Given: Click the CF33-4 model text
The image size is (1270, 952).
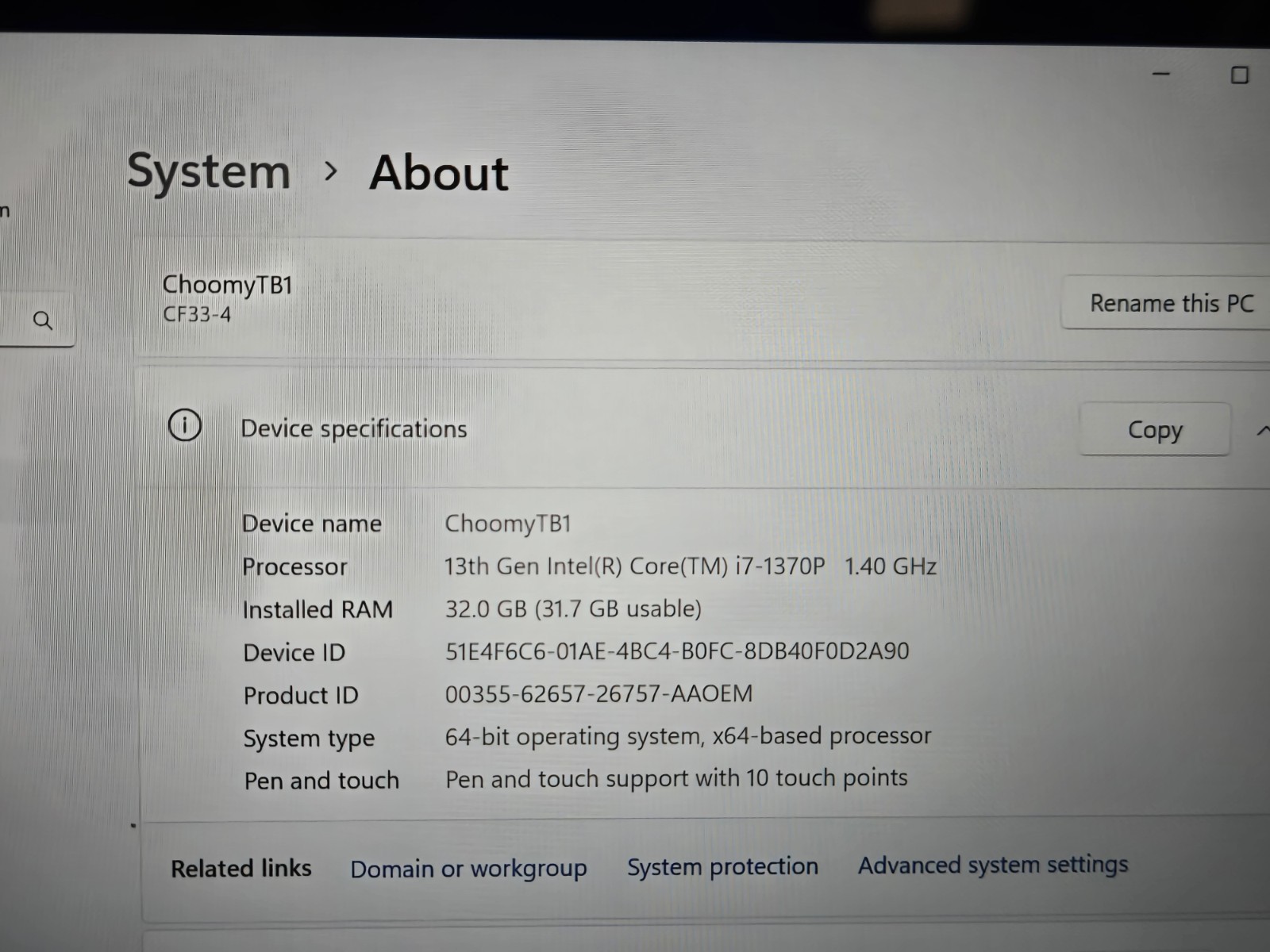Looking at the screenshot, I should point(197,315).
